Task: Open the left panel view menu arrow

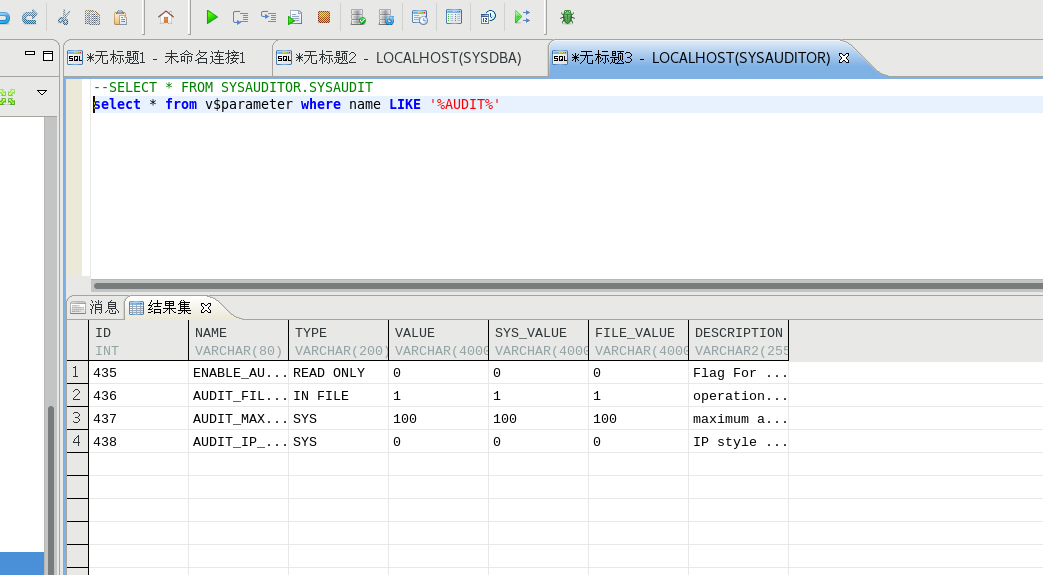Action: (x=42, y=92)
